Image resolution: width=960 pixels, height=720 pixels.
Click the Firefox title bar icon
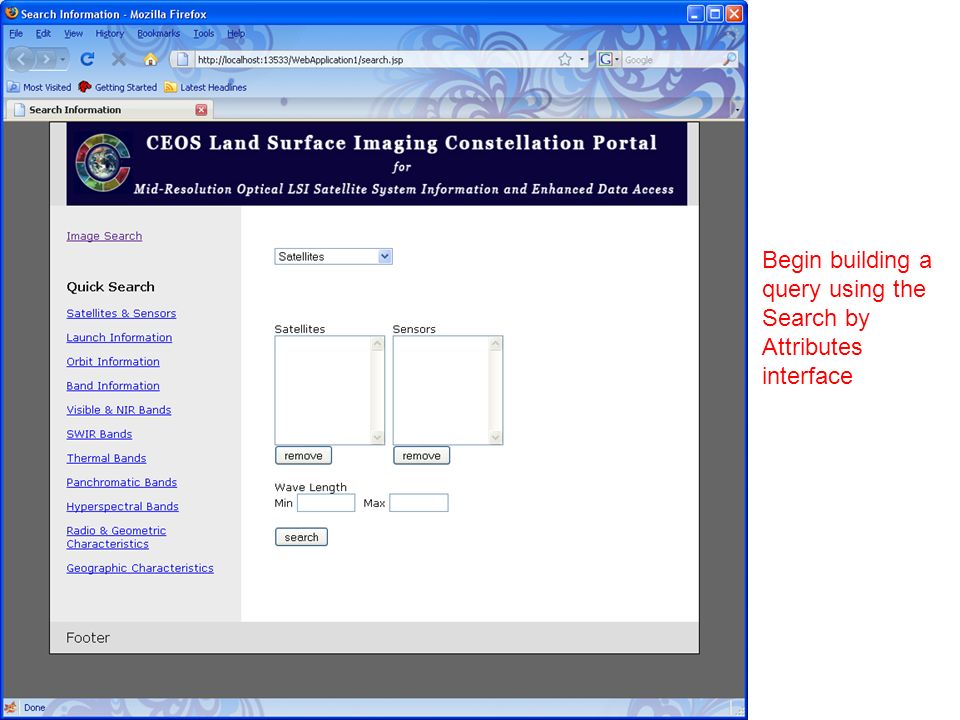11,13
